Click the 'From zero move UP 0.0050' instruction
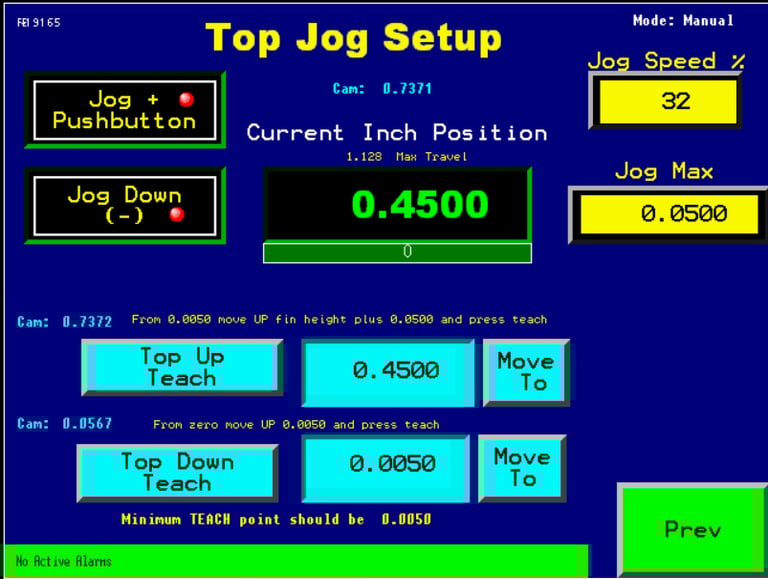The image size is (768, 579). [x=296, y=424]
